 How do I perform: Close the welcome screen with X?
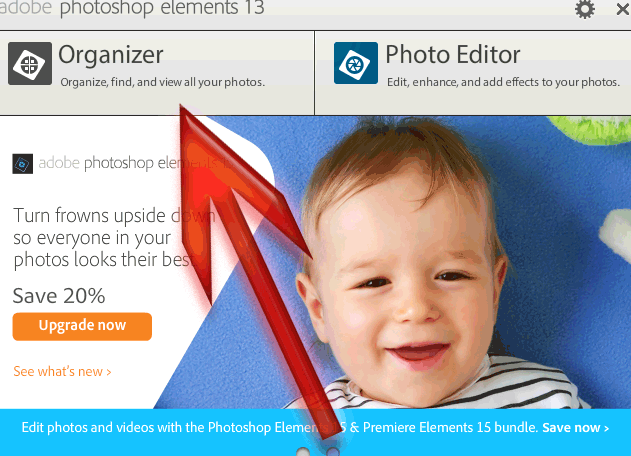pos(623,9)
